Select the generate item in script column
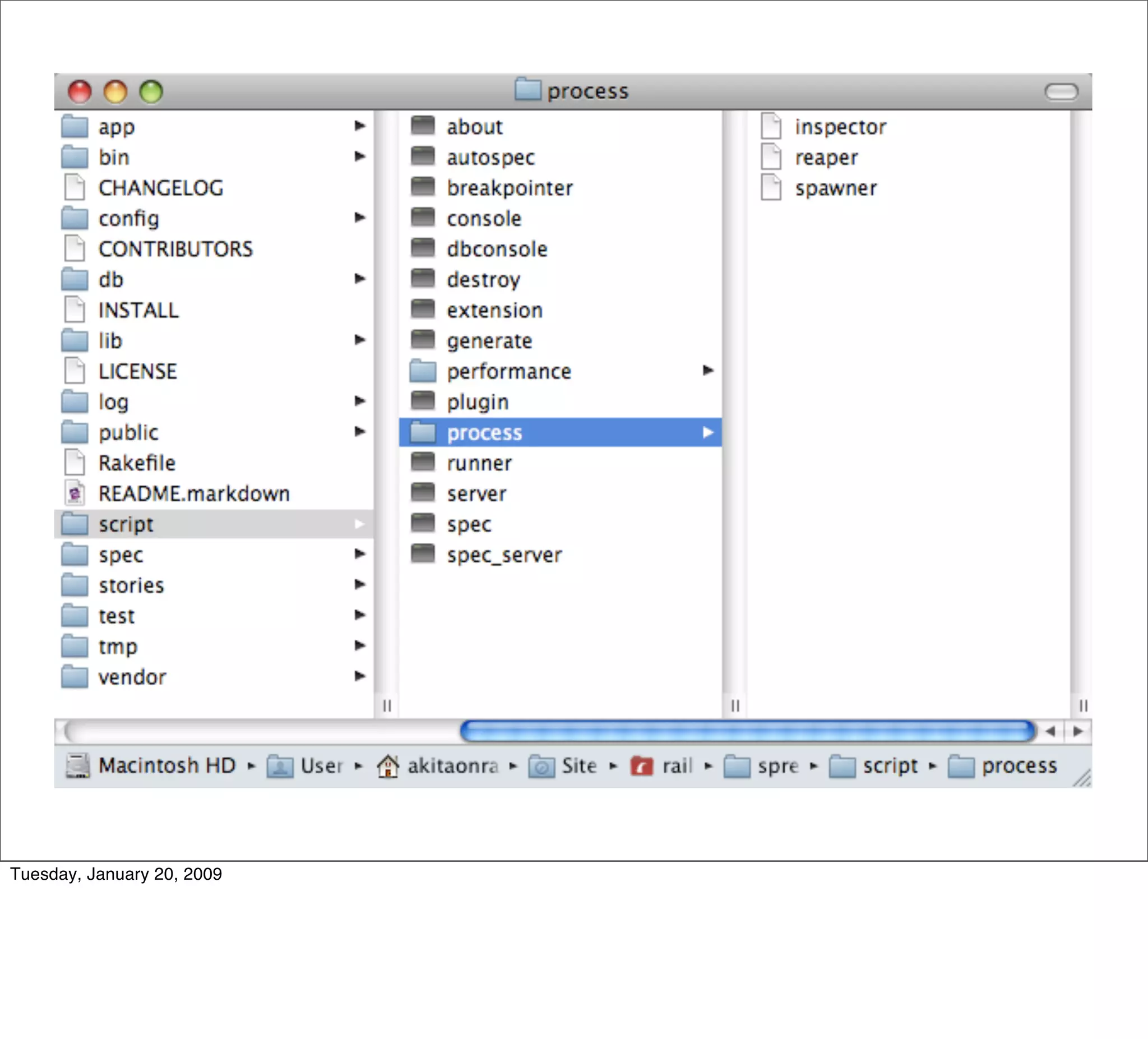1148x1039 pixels. point(489,341)
